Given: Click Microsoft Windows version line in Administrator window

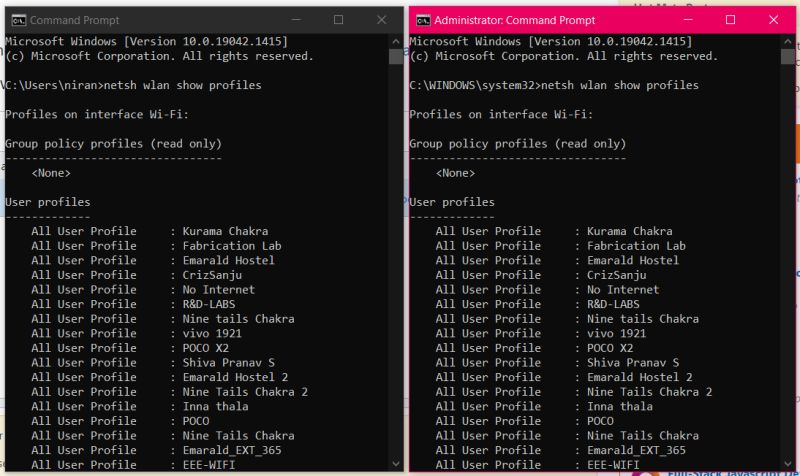Looking at the screenshot, I should pyautogui.click(x=551, y=41).
